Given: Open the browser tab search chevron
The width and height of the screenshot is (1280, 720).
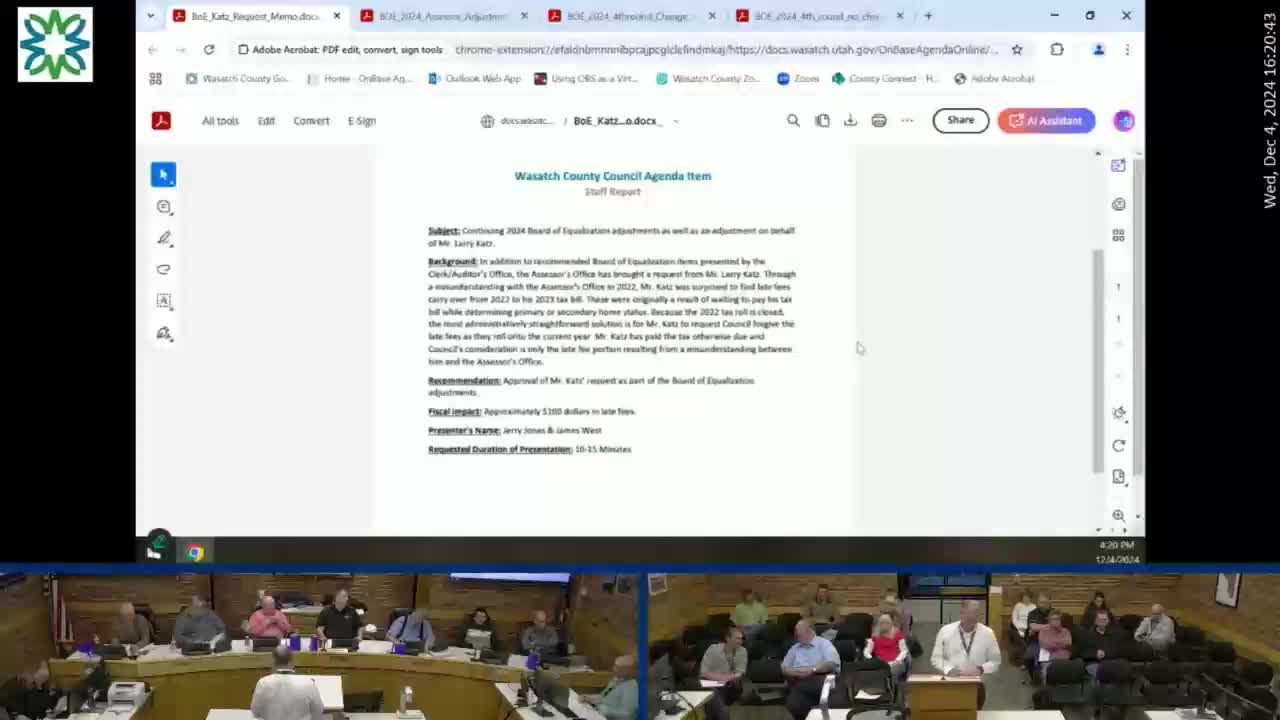Looking at the screenshot, I should pyautogui.click(x=150, y=16).
